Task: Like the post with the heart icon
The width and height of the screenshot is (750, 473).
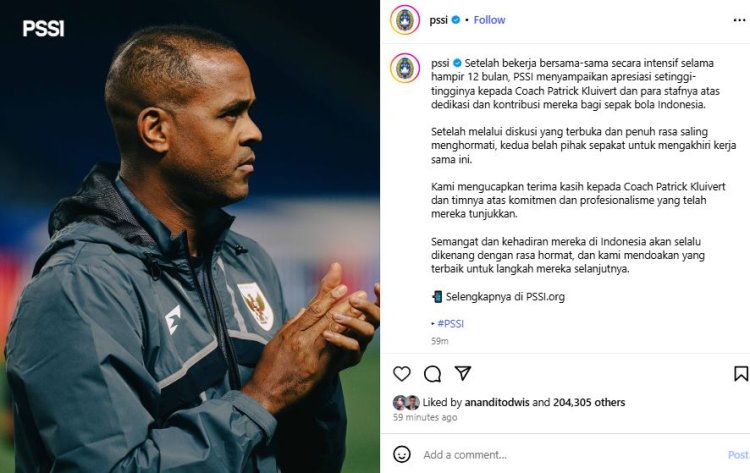Action: click(x=402, y=374)
